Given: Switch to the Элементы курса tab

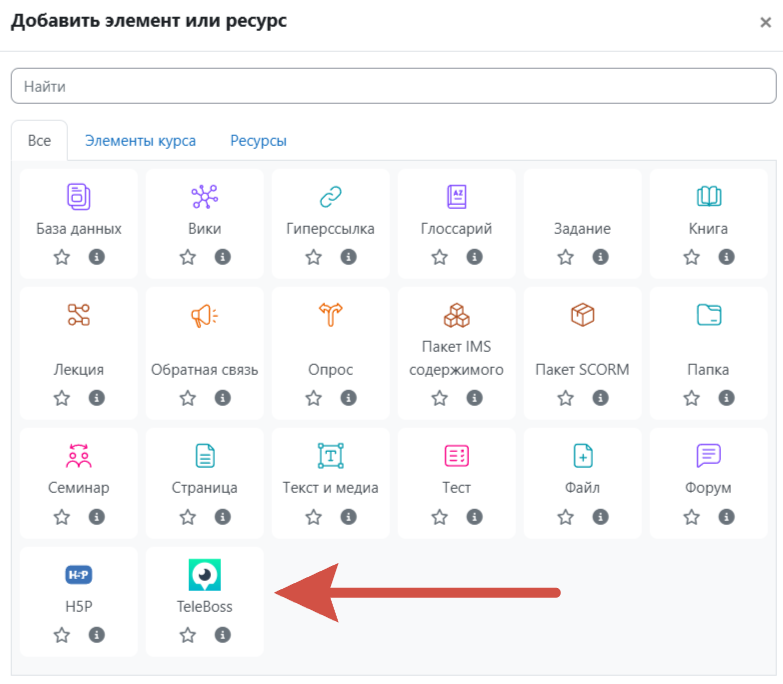Looking at the screenshot, I should (140, 141).
